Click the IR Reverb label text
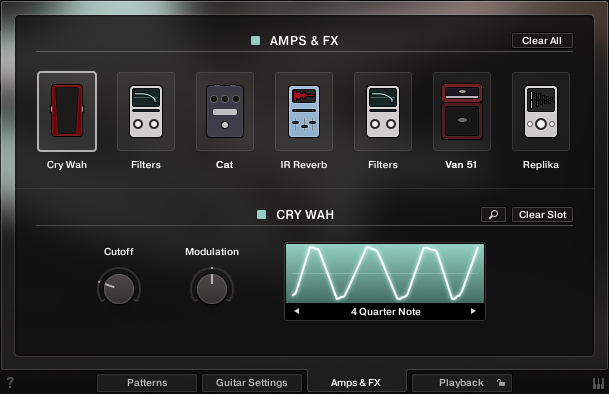Image resolution: width=609 pixels, height=394 pixels. (x=304, y=165)
